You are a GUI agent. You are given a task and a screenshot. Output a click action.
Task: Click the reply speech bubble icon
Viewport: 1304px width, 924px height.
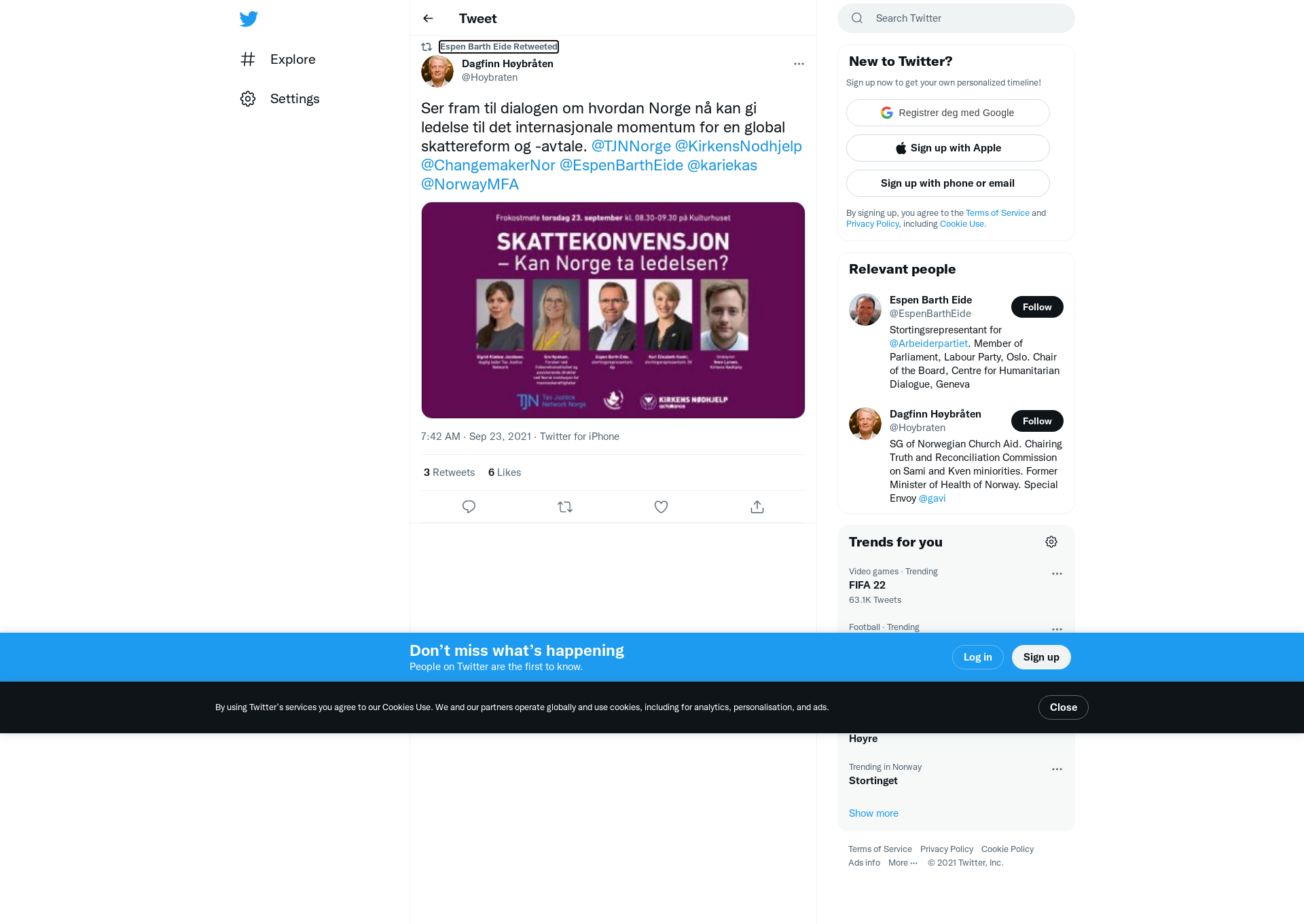click(x=469, y=506)
